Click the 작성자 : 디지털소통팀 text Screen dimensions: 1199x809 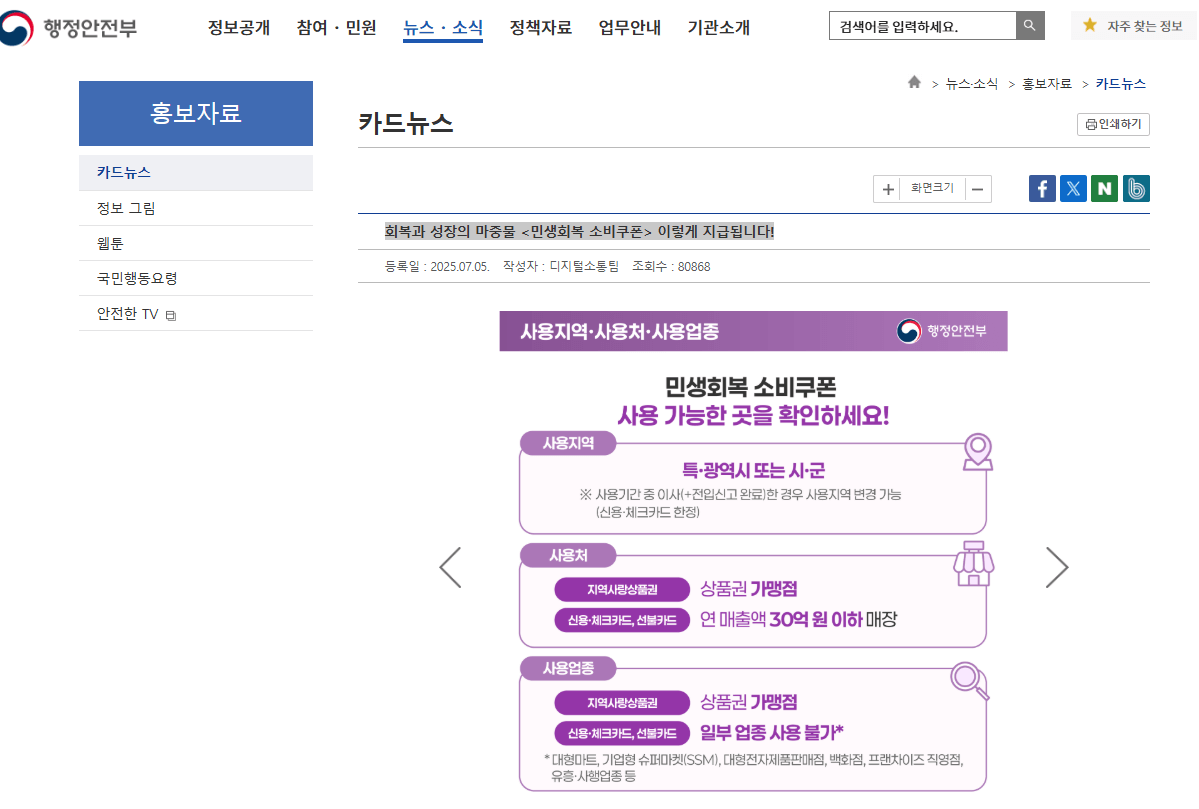(561, 266)
